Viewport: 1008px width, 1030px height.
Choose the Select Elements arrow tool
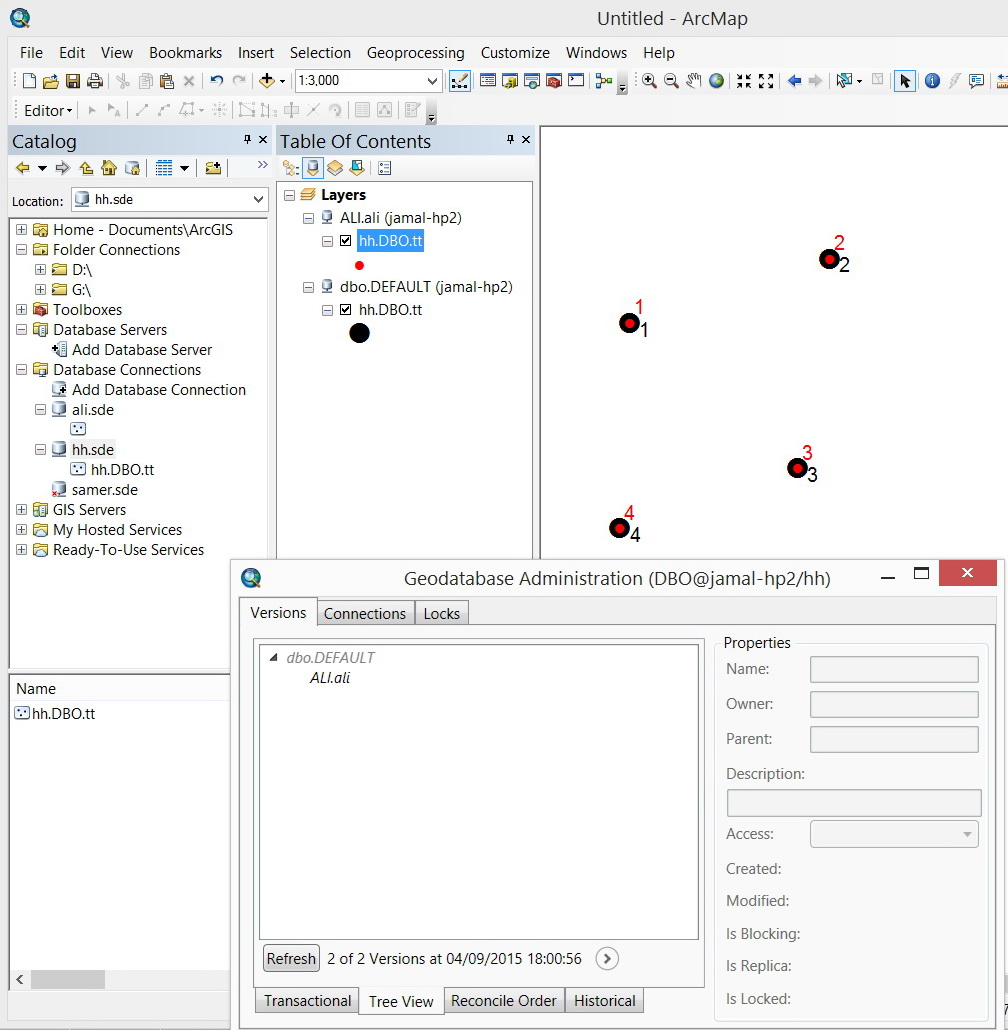pyautogui.click(x=905, y=81)
